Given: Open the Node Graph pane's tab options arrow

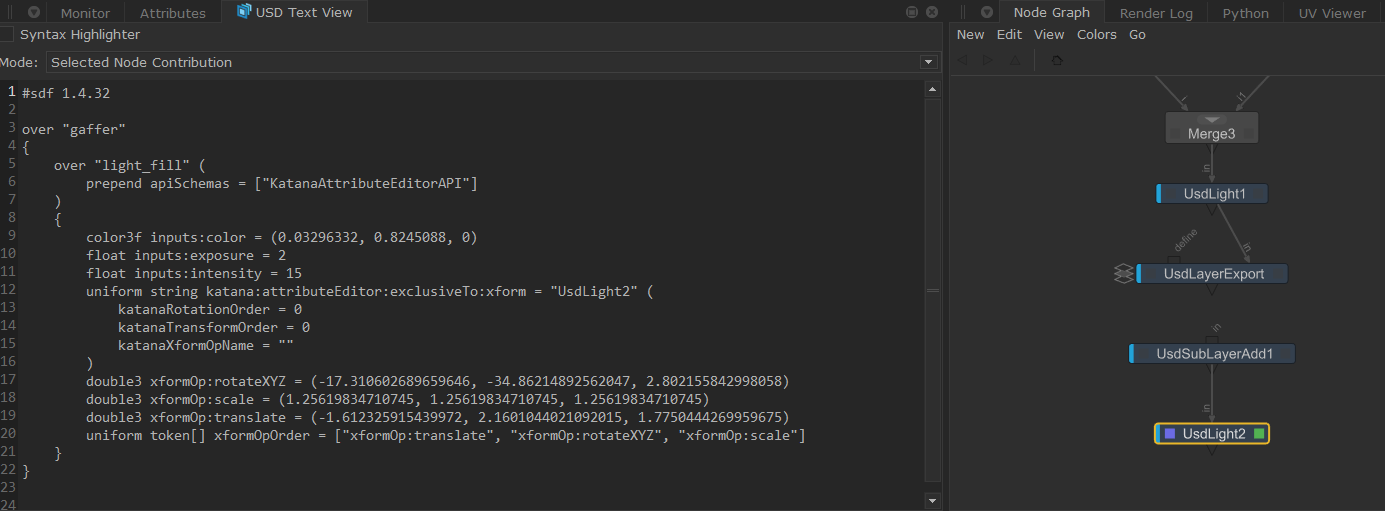Looking at the screenshot, I should pyautogui.click(x=987, y=12).
